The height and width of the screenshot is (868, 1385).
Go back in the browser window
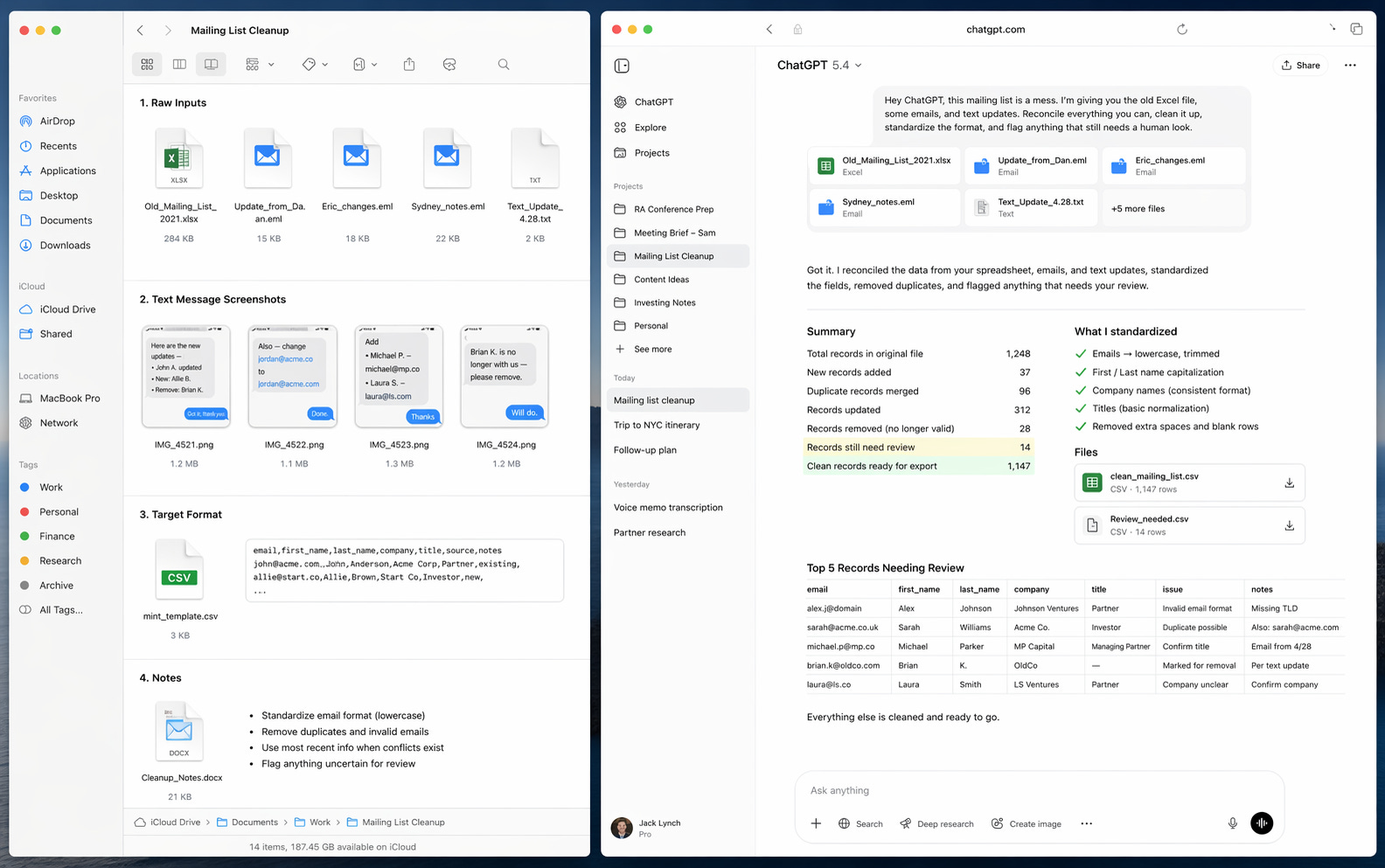tap(769, 30)
